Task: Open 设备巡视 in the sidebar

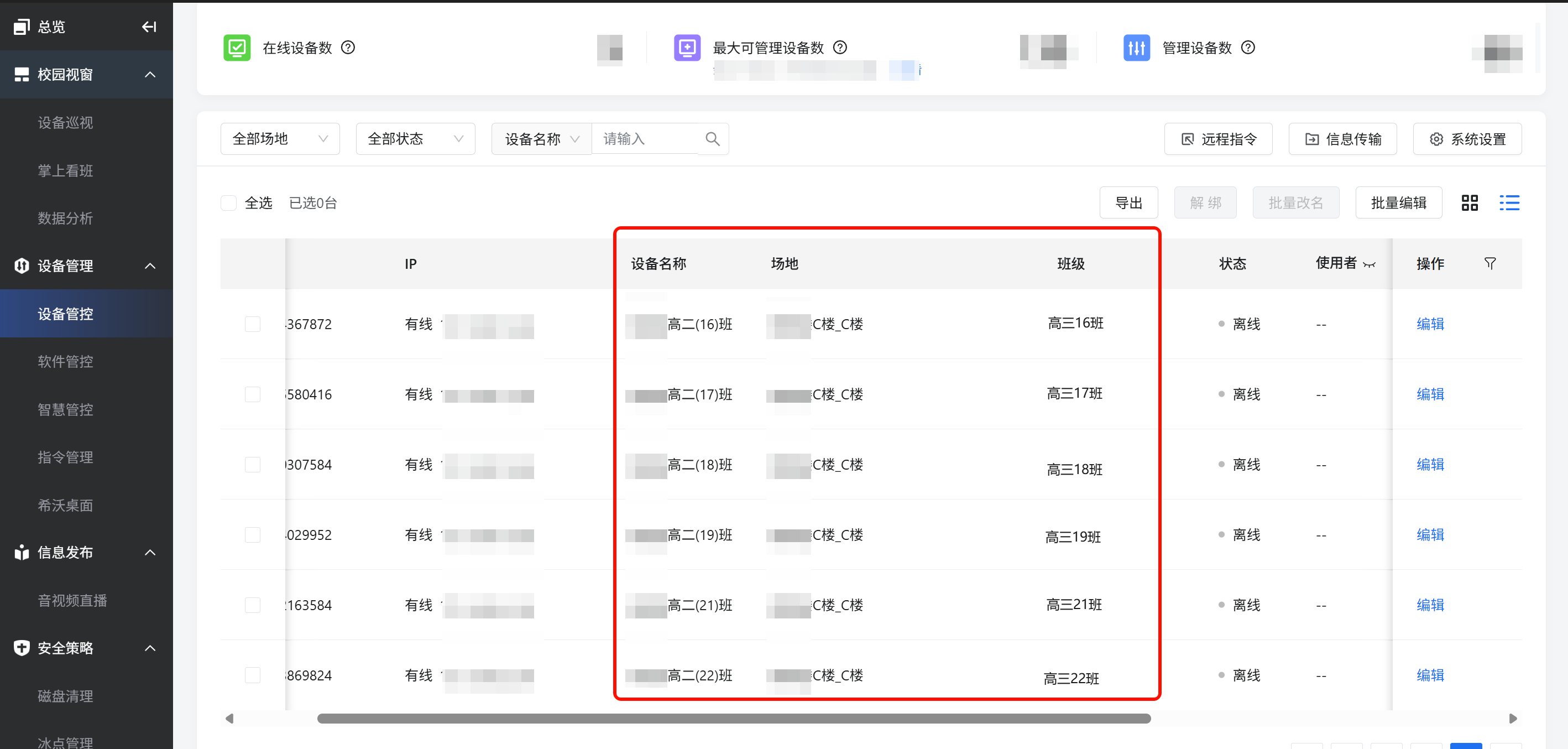Action: [65, 122]
